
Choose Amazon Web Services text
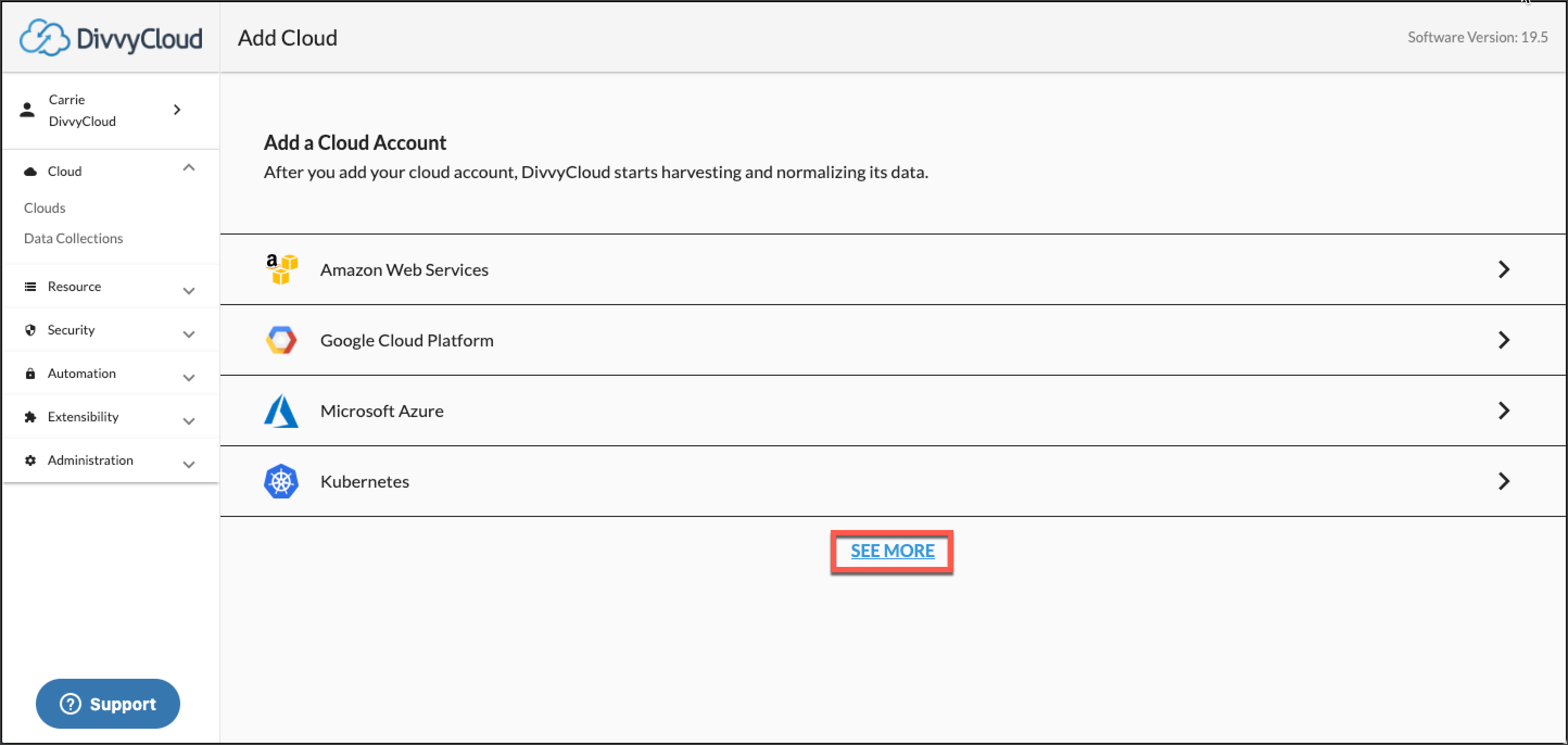(404, 270)
